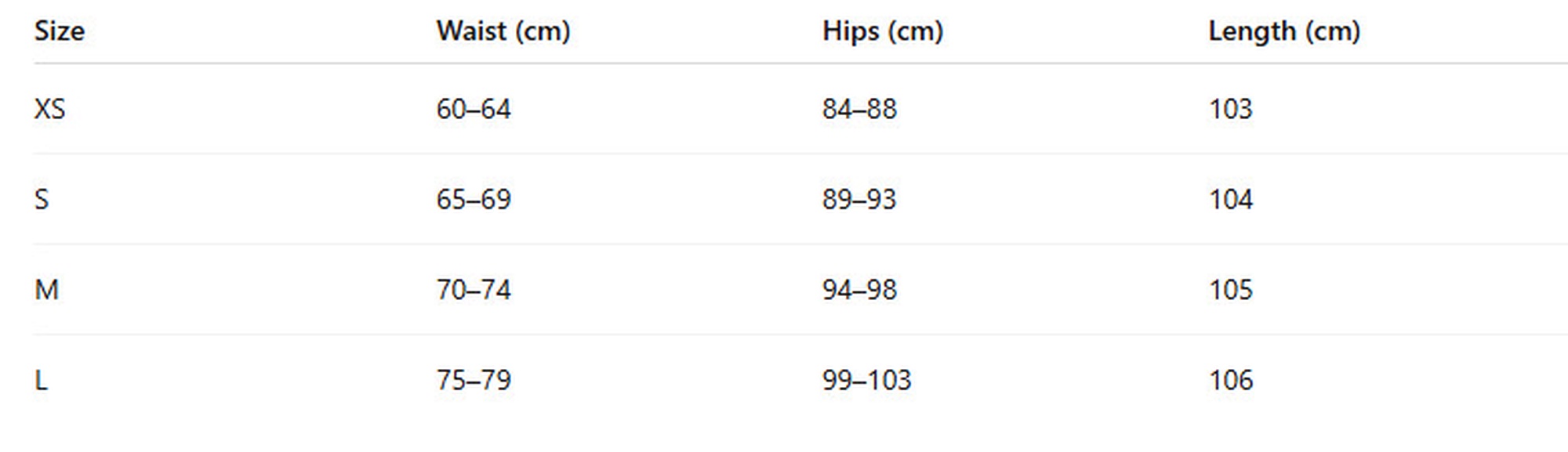This screenshot has width=1568, height=452.
Task: Click hips value 84–88
Action: click(859, 109)
